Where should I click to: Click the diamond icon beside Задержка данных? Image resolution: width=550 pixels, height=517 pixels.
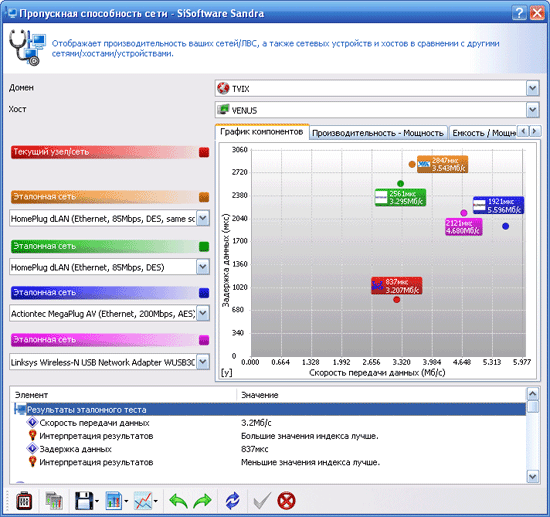[32, 449]
